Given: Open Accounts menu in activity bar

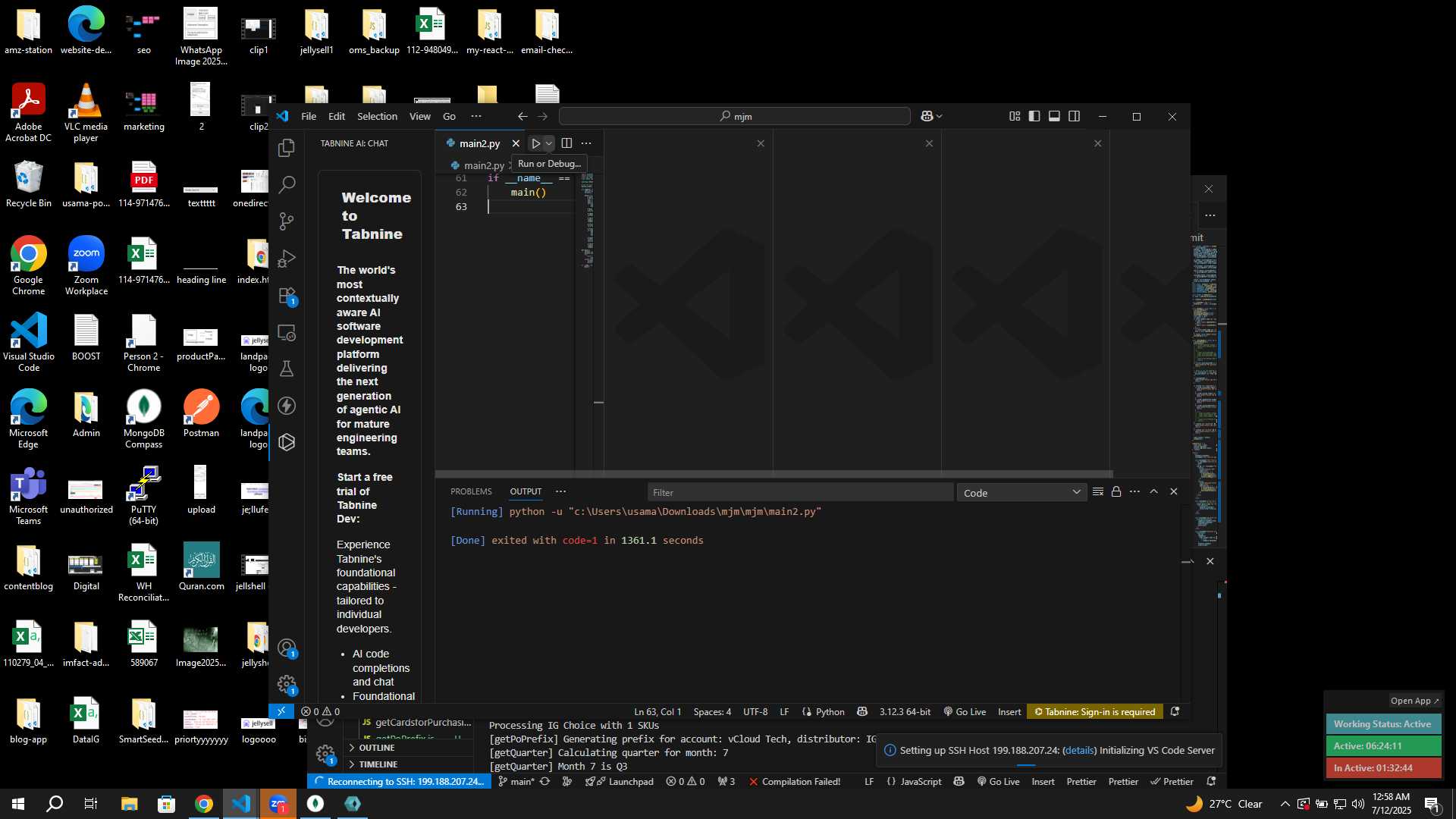Looking at the screenshot, I should (x=287, y=648).
